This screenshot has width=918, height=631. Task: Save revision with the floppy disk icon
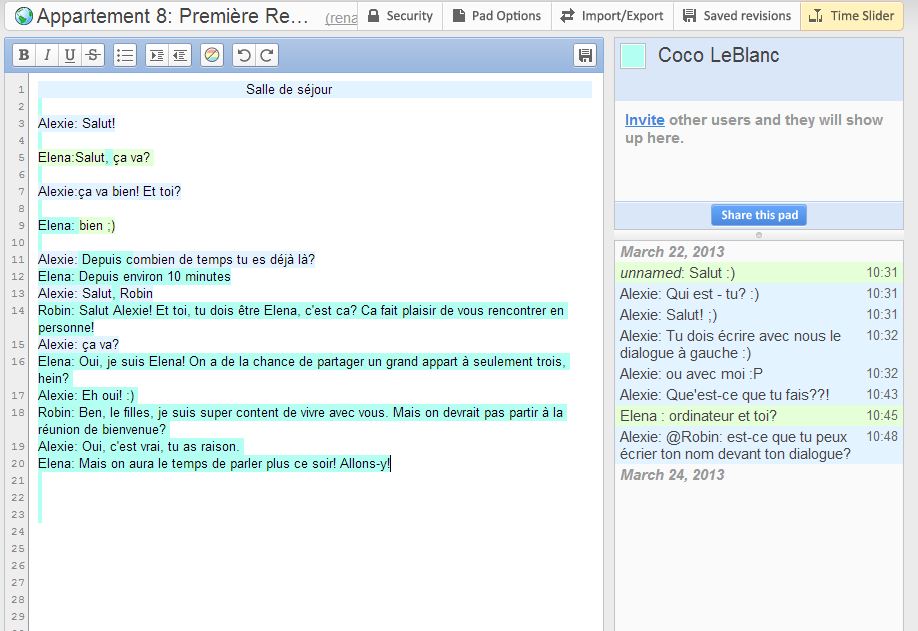point(585,56)
